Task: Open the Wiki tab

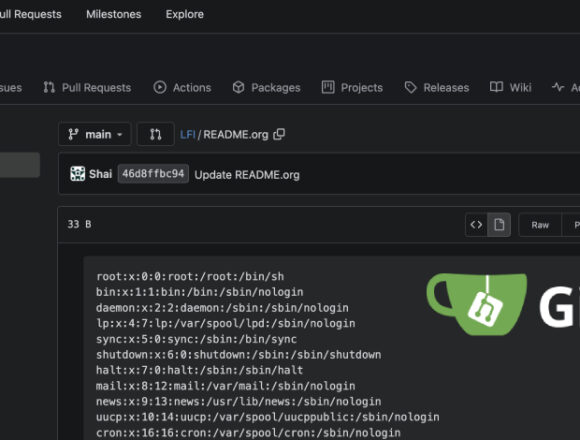Action: 510,88
